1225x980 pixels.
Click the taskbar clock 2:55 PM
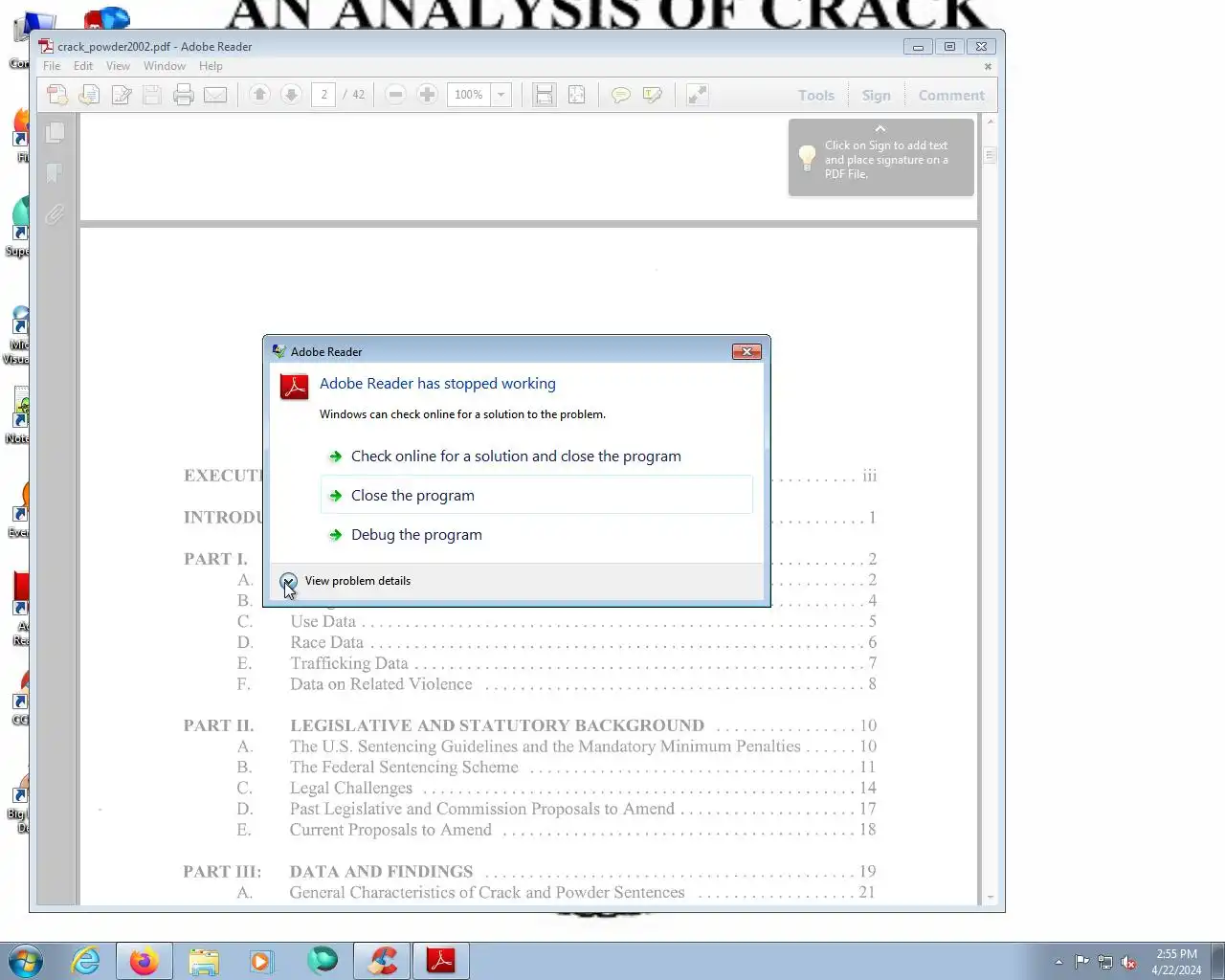point(1176,962)
